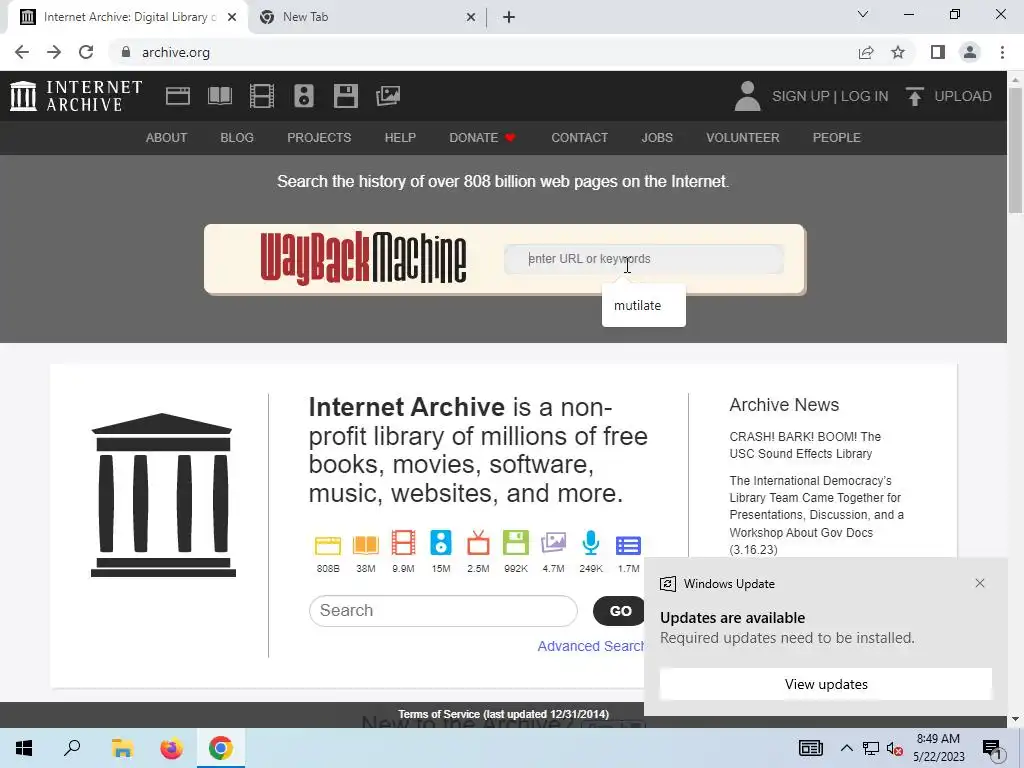Select the TV 2.5M icon
This screenshot has width=1024, height=768.
point(478,543)
